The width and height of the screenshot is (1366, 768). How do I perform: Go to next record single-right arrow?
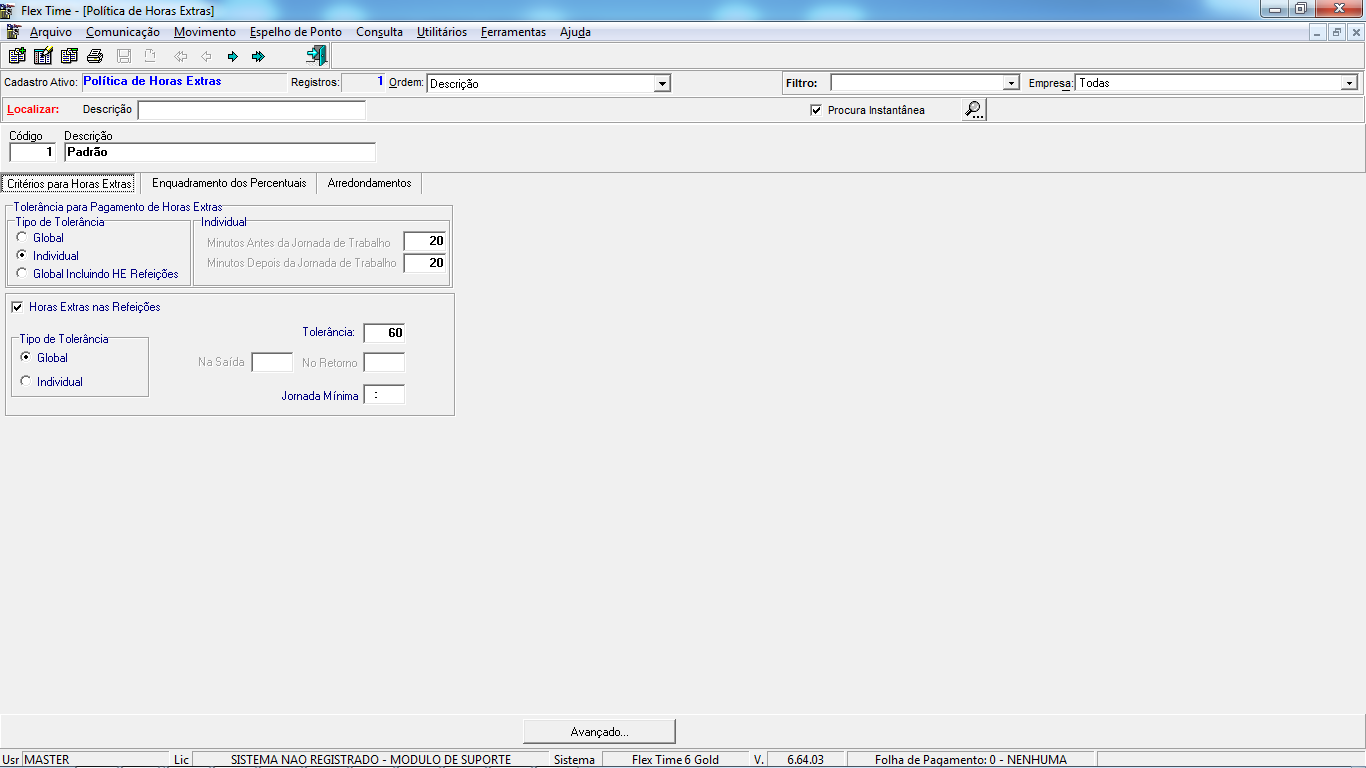tap(233, 56)
